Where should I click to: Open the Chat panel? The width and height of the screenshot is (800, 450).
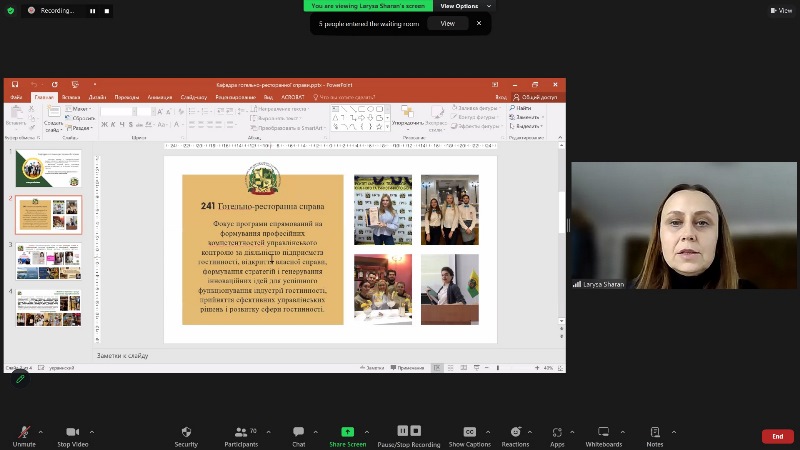298,433
